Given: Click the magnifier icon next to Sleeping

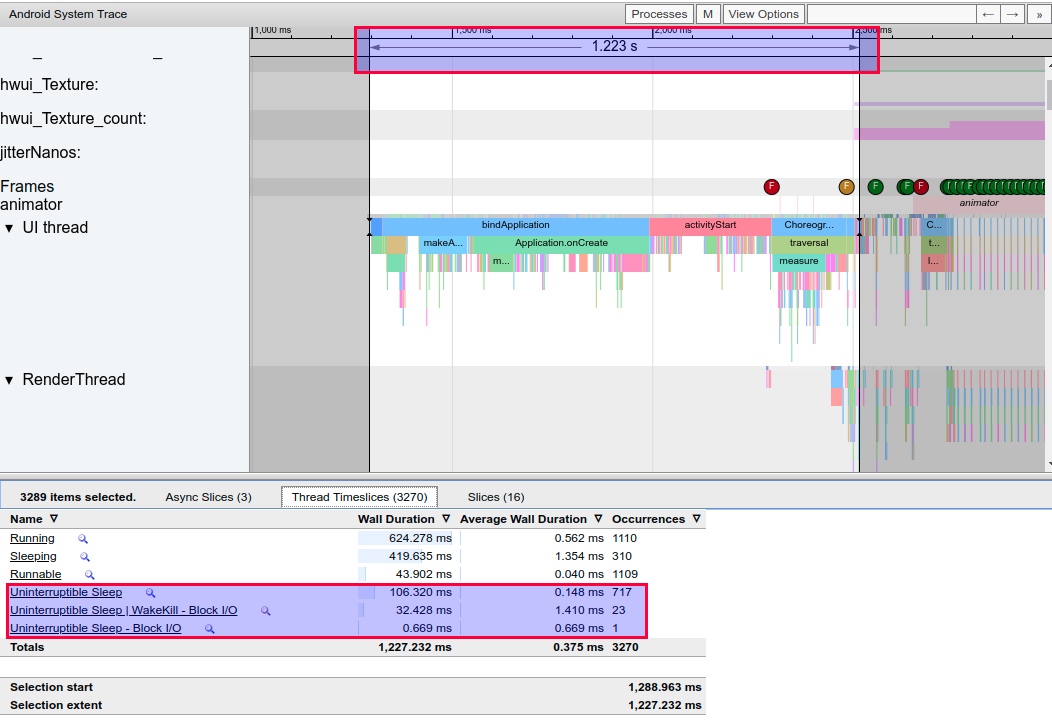Looking at the screenshot, I should [85, 557].
